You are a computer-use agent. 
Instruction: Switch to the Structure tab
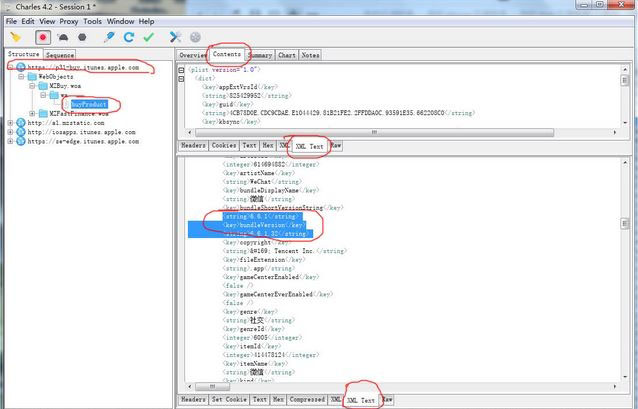pyautogui.click(x=24, y=54)
